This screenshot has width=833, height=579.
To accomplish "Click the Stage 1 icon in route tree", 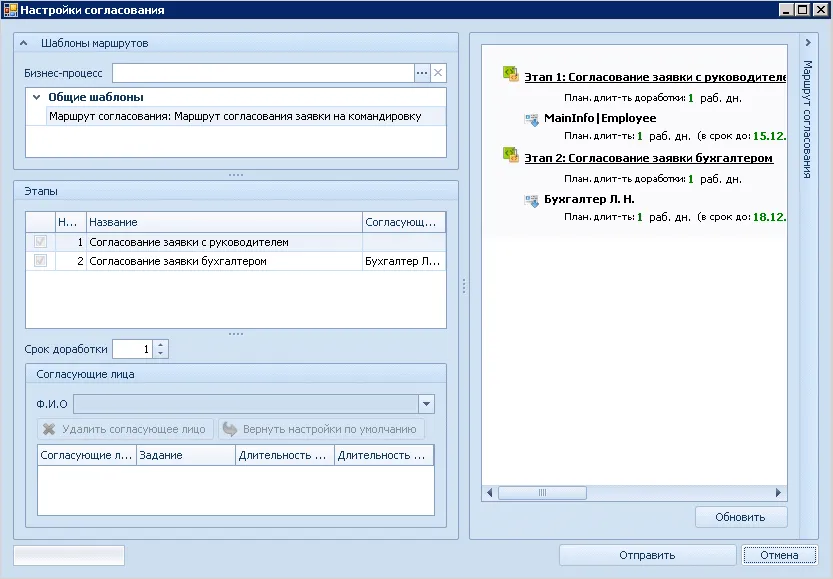I will 511,74.
